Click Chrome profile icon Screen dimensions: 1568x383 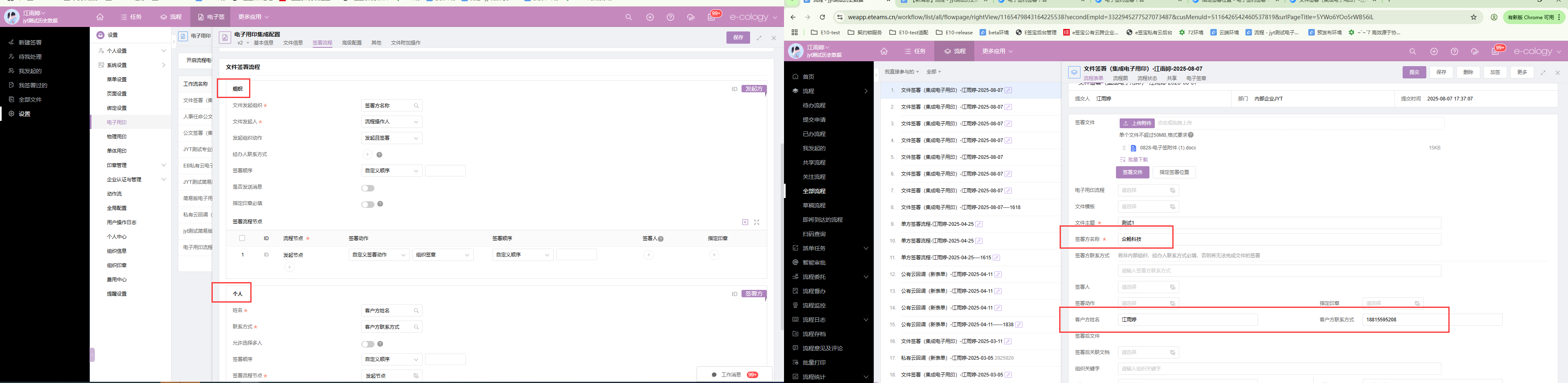click(1494, 17)
